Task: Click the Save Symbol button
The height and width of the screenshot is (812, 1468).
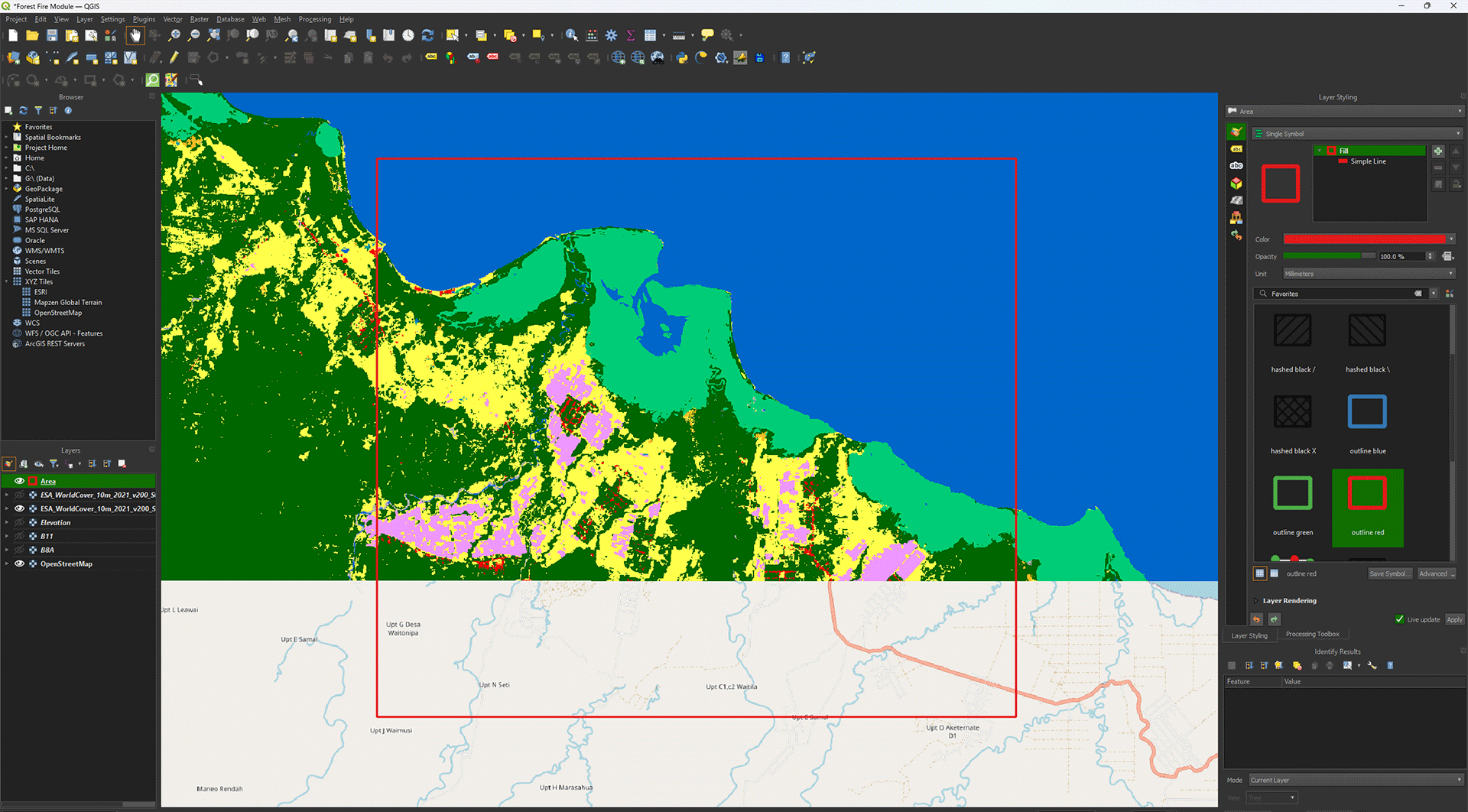Action: click(x=1389, y=573)
